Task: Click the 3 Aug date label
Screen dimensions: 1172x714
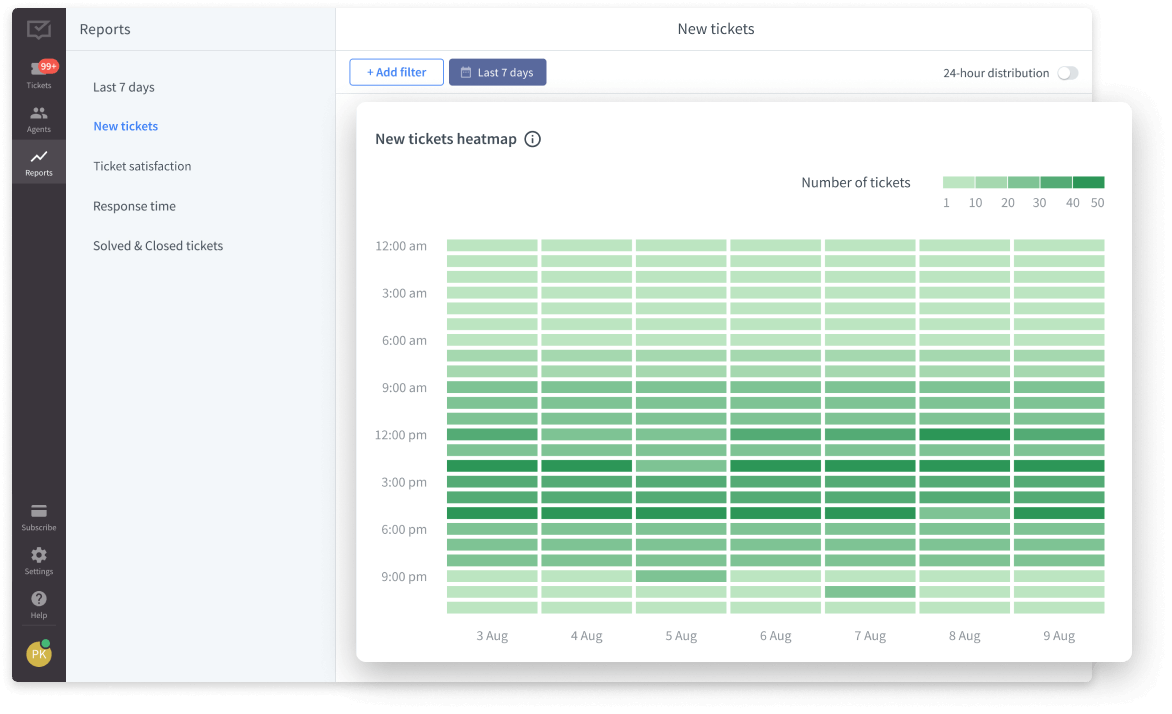Action: point(492,636)
